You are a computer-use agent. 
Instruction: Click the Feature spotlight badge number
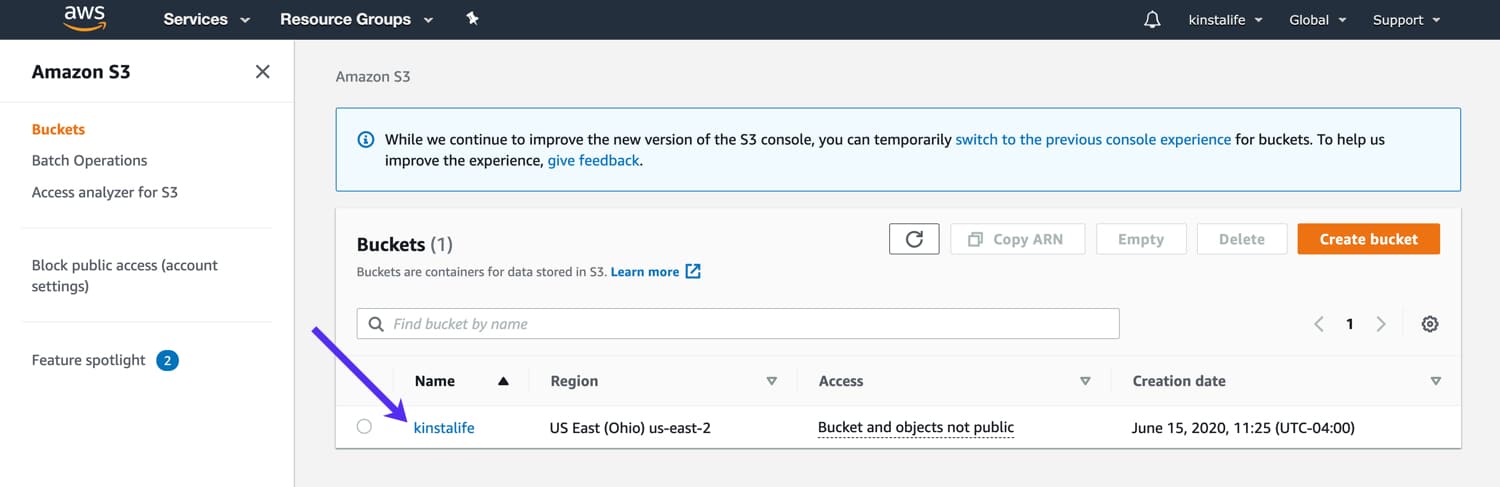coord(167,360)
